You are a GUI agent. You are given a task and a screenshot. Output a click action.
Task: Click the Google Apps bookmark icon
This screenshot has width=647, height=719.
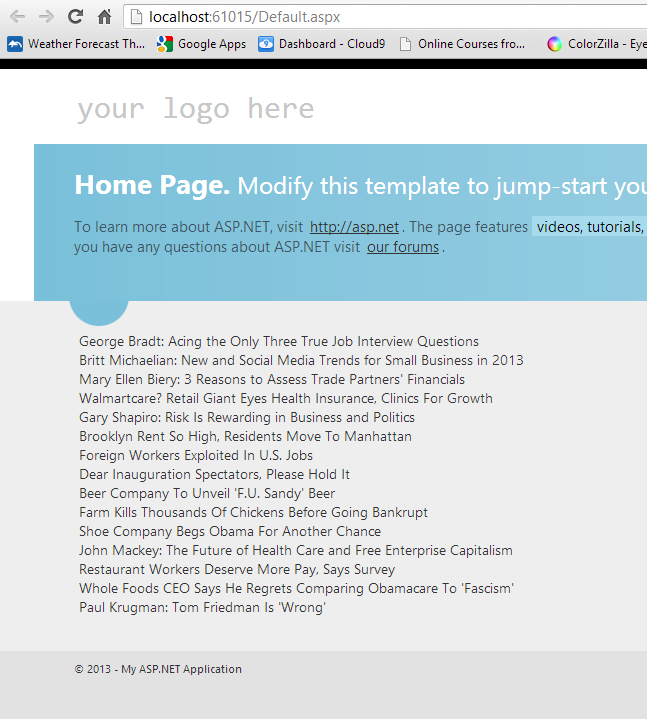165,44
